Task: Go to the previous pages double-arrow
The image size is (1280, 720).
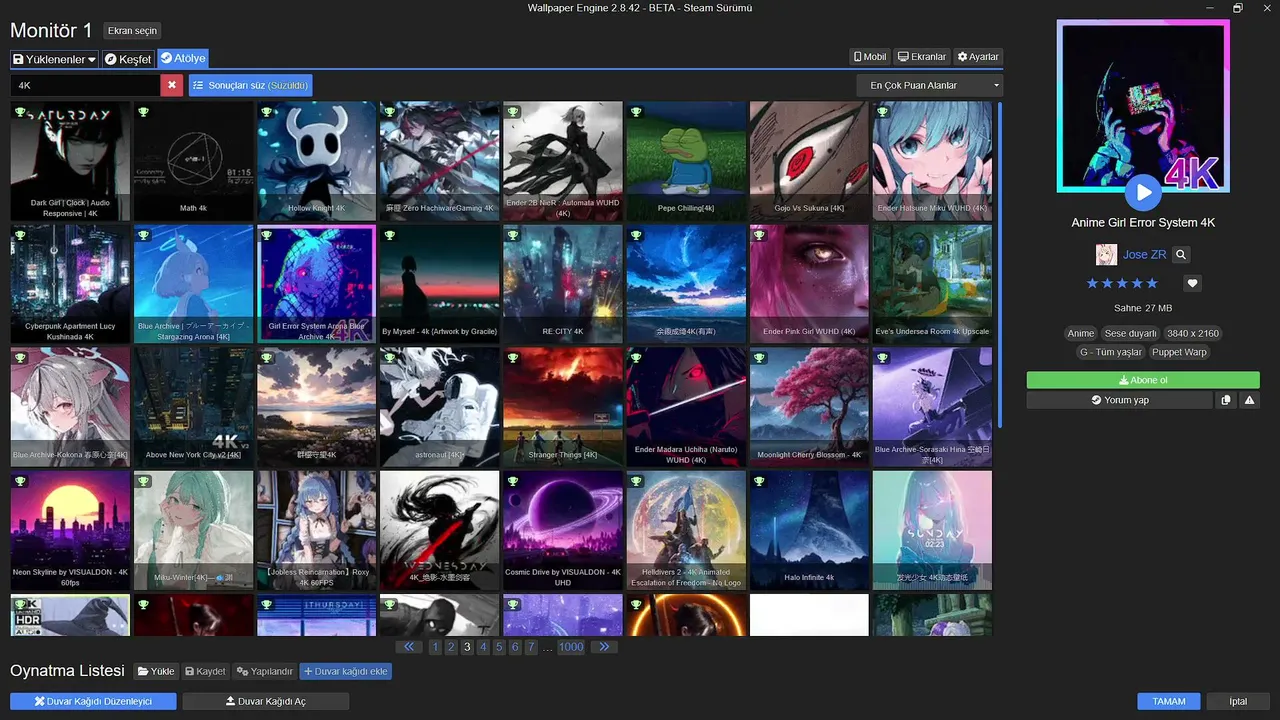Action: 409,647
